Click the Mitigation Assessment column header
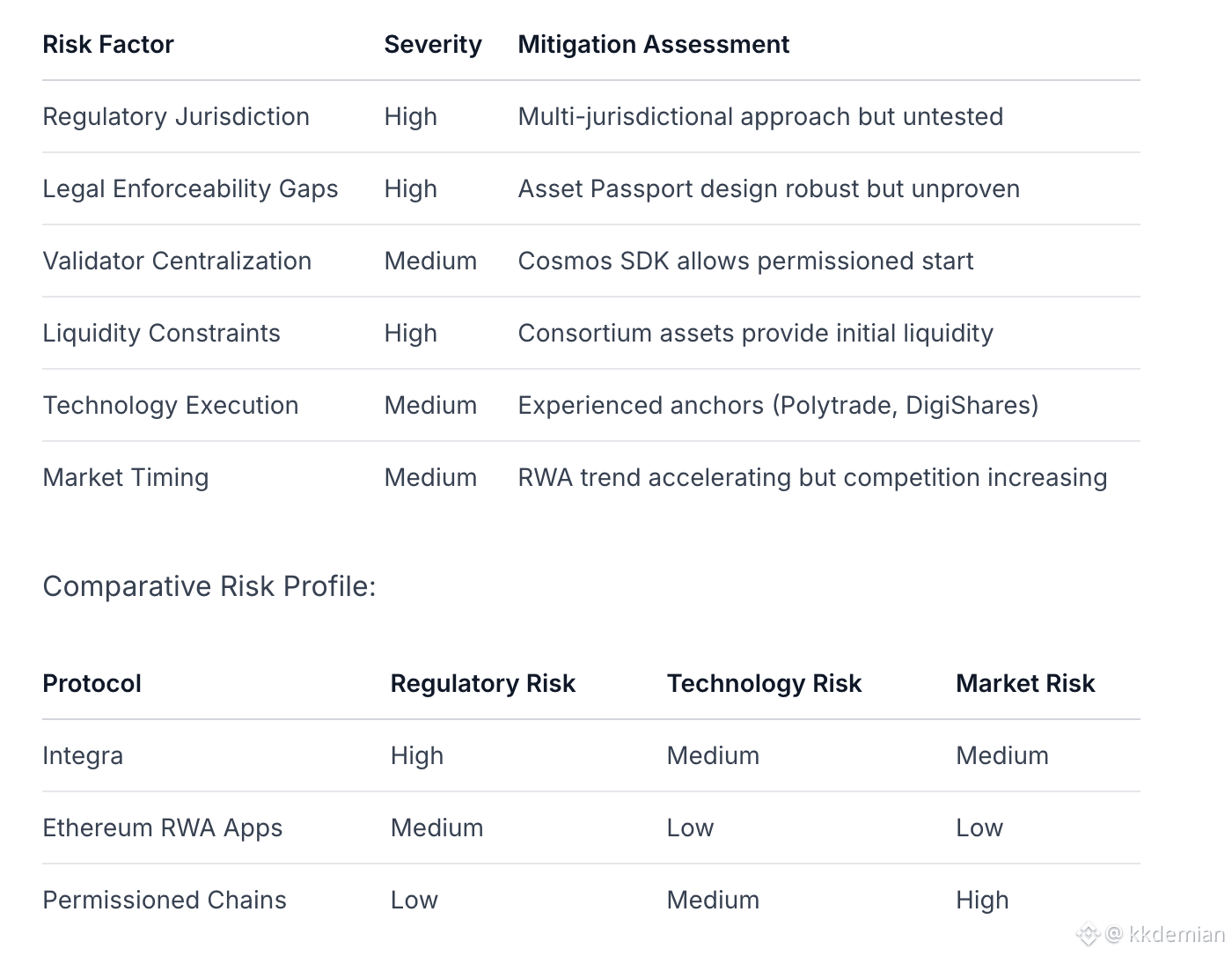Screen dimensions: 1232x956 (x=653, y=45)
